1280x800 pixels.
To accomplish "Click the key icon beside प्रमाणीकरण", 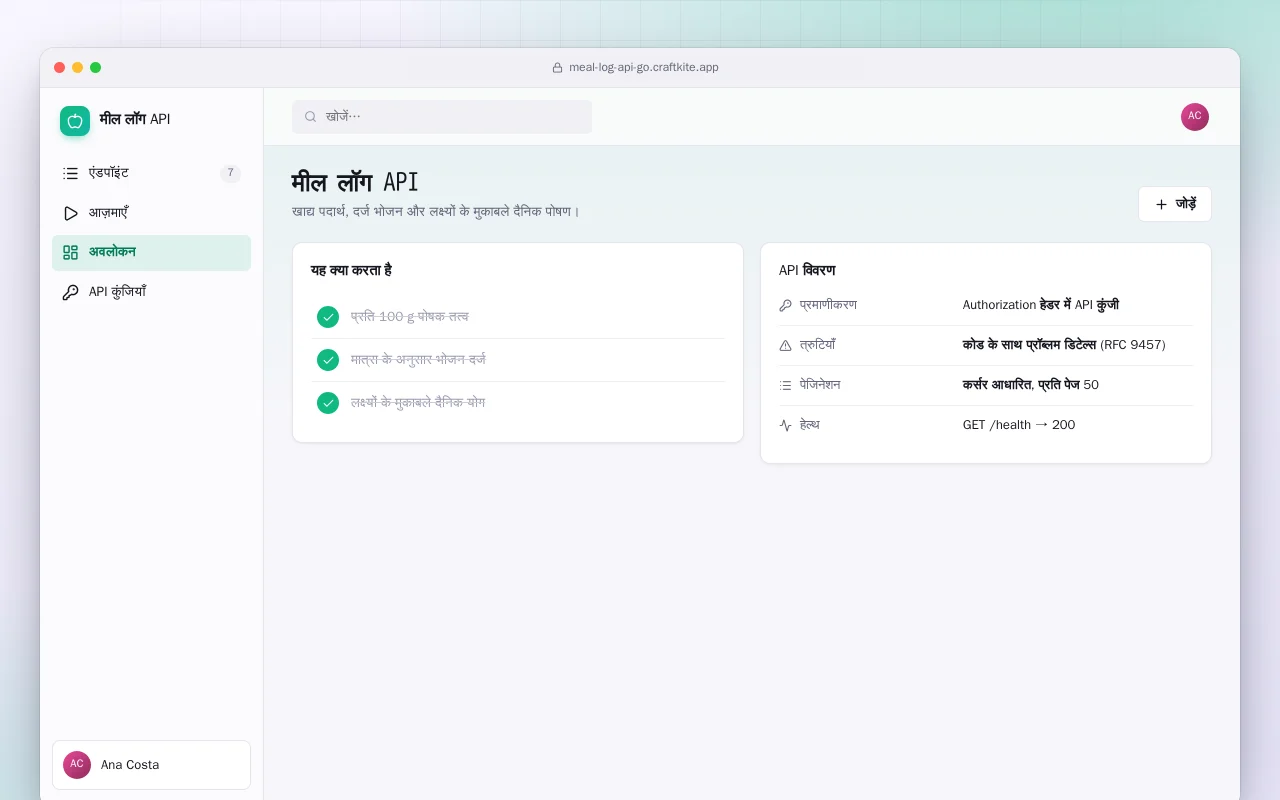I will (785, 305).
